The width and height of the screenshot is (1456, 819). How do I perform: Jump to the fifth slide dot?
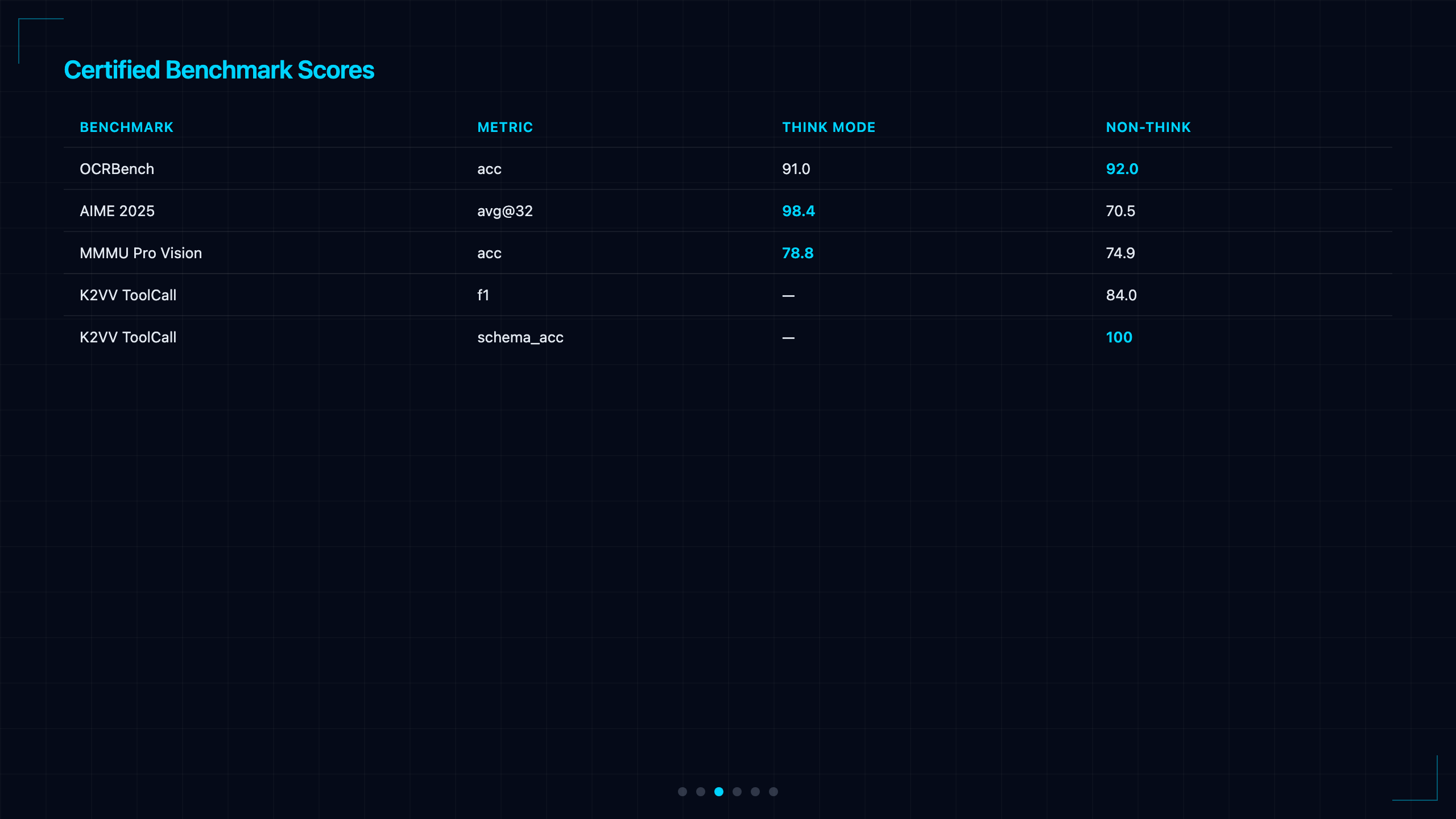[755, 792]
